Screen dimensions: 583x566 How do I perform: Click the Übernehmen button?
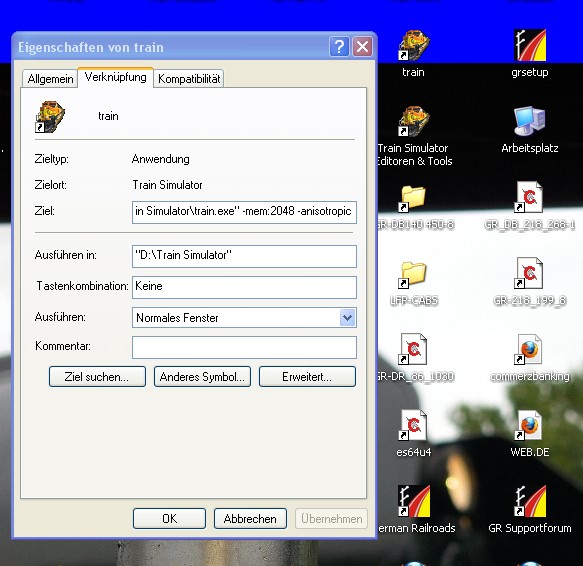click(331, 518)
